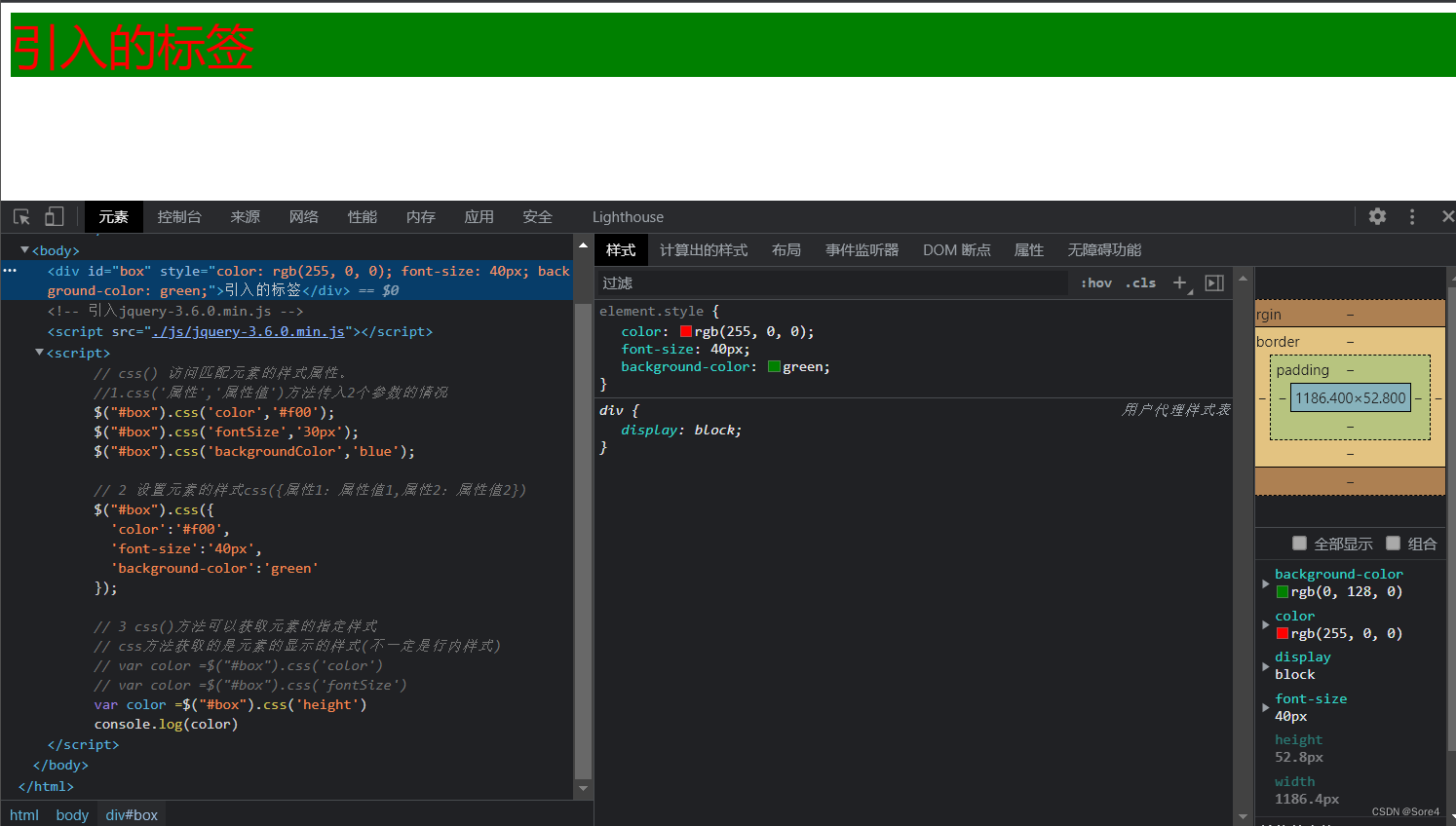Viewport: 1456px width, 826px height.
Task: Switch to the 控制台 tab
Action: 179,217
